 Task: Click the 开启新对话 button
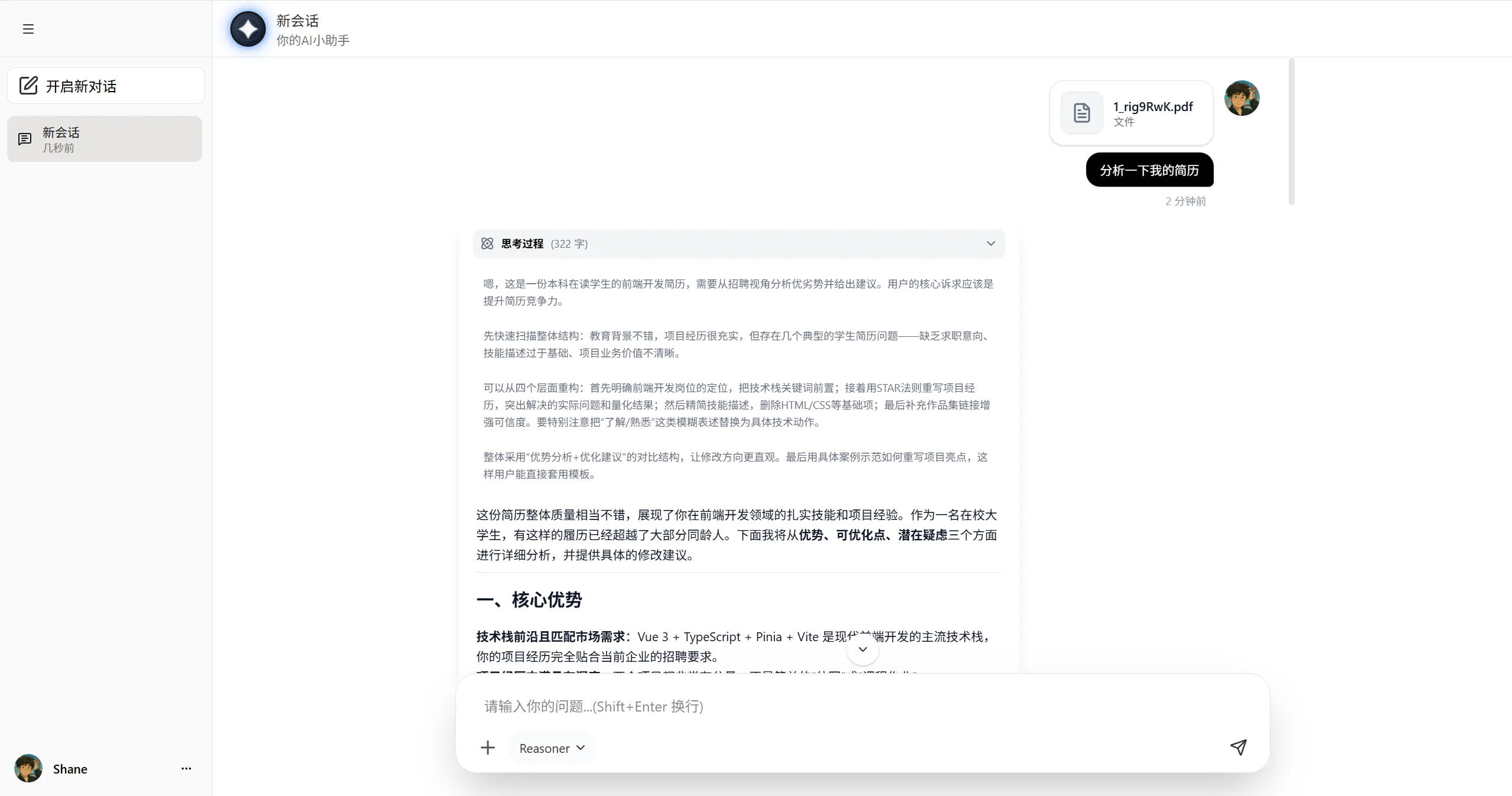[105, 85]
